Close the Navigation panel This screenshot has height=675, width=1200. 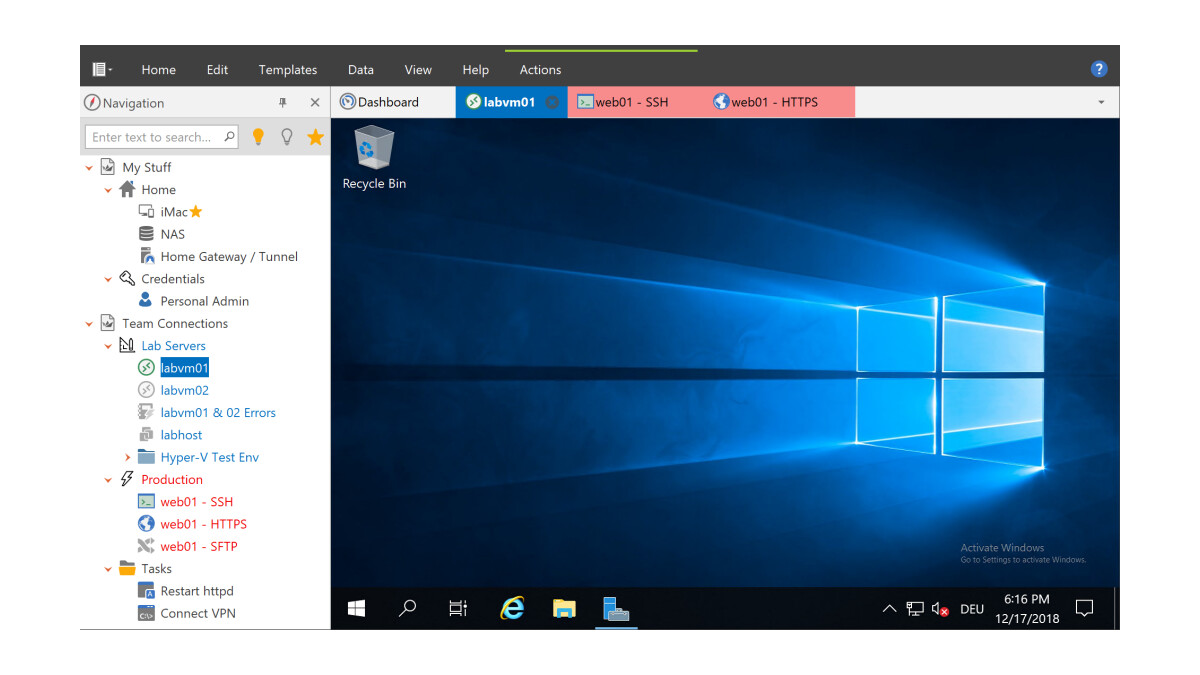click(x=315, y=103)
